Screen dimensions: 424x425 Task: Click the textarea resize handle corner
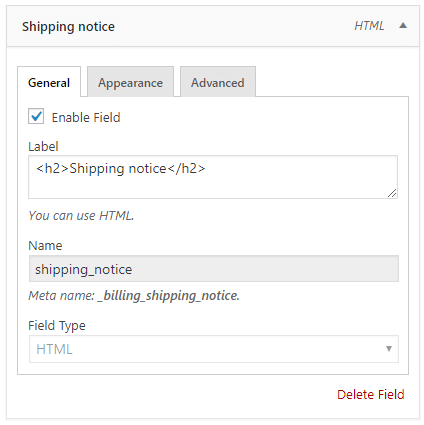coord(392,193)
